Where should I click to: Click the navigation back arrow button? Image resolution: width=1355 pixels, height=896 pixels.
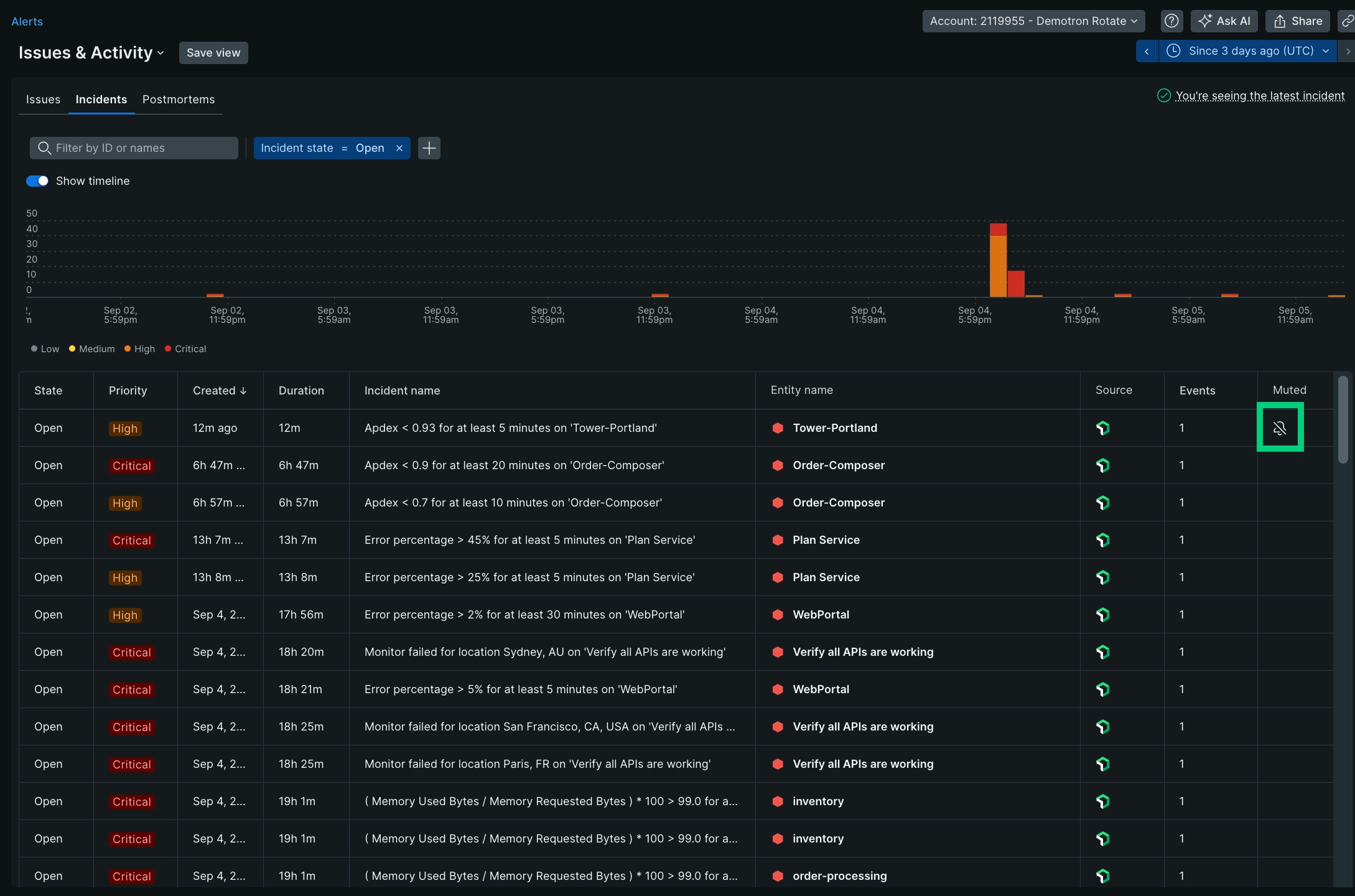pyautogui.click(x=1146, y=51)
